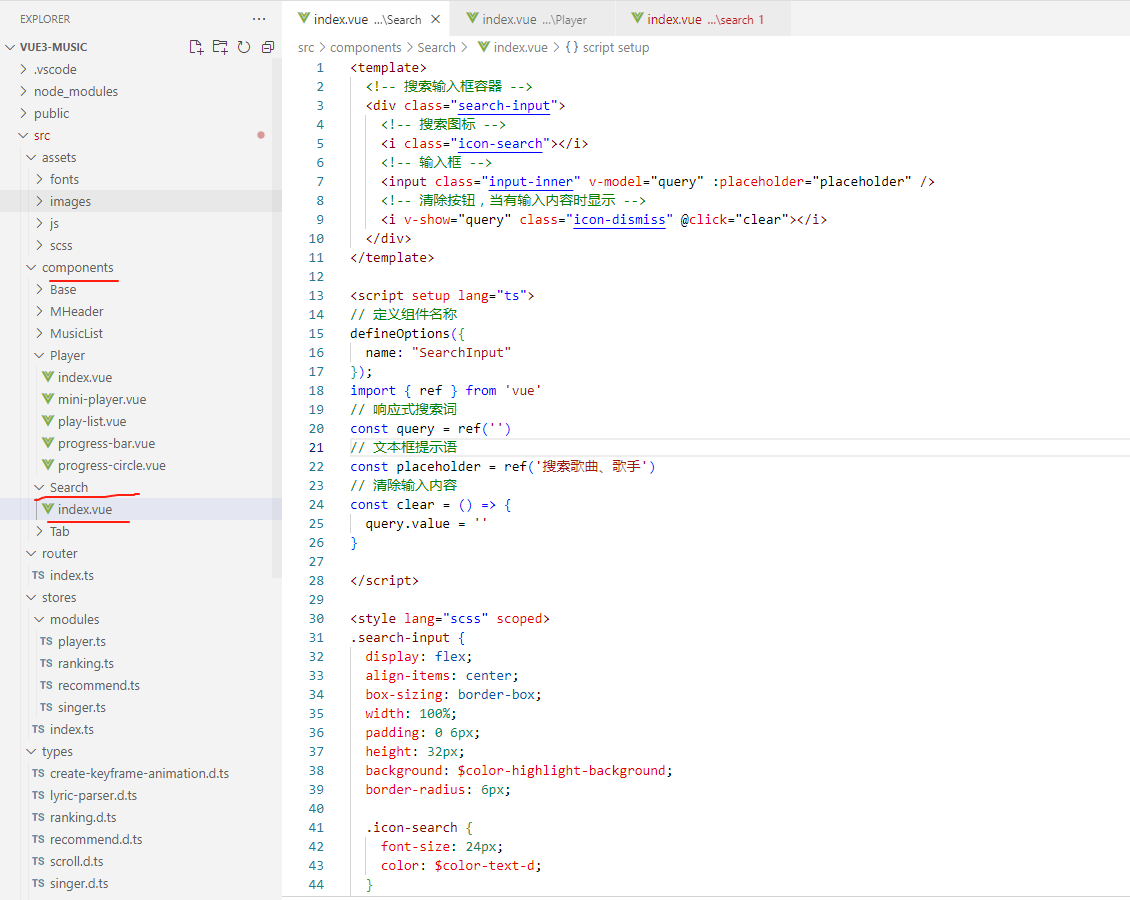The height and width of the screenshot is (900, 1130).
Task: Open mini-player.vue file
Action: pyautogui.click(x=102, y=399)
